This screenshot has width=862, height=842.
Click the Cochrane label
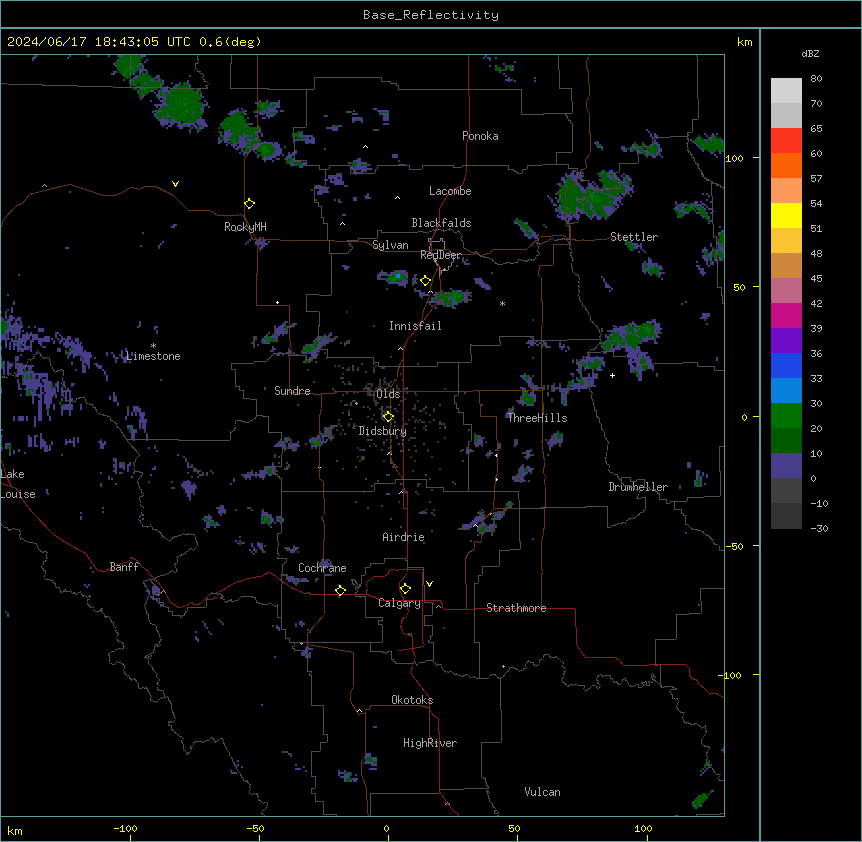pos(322,568)
